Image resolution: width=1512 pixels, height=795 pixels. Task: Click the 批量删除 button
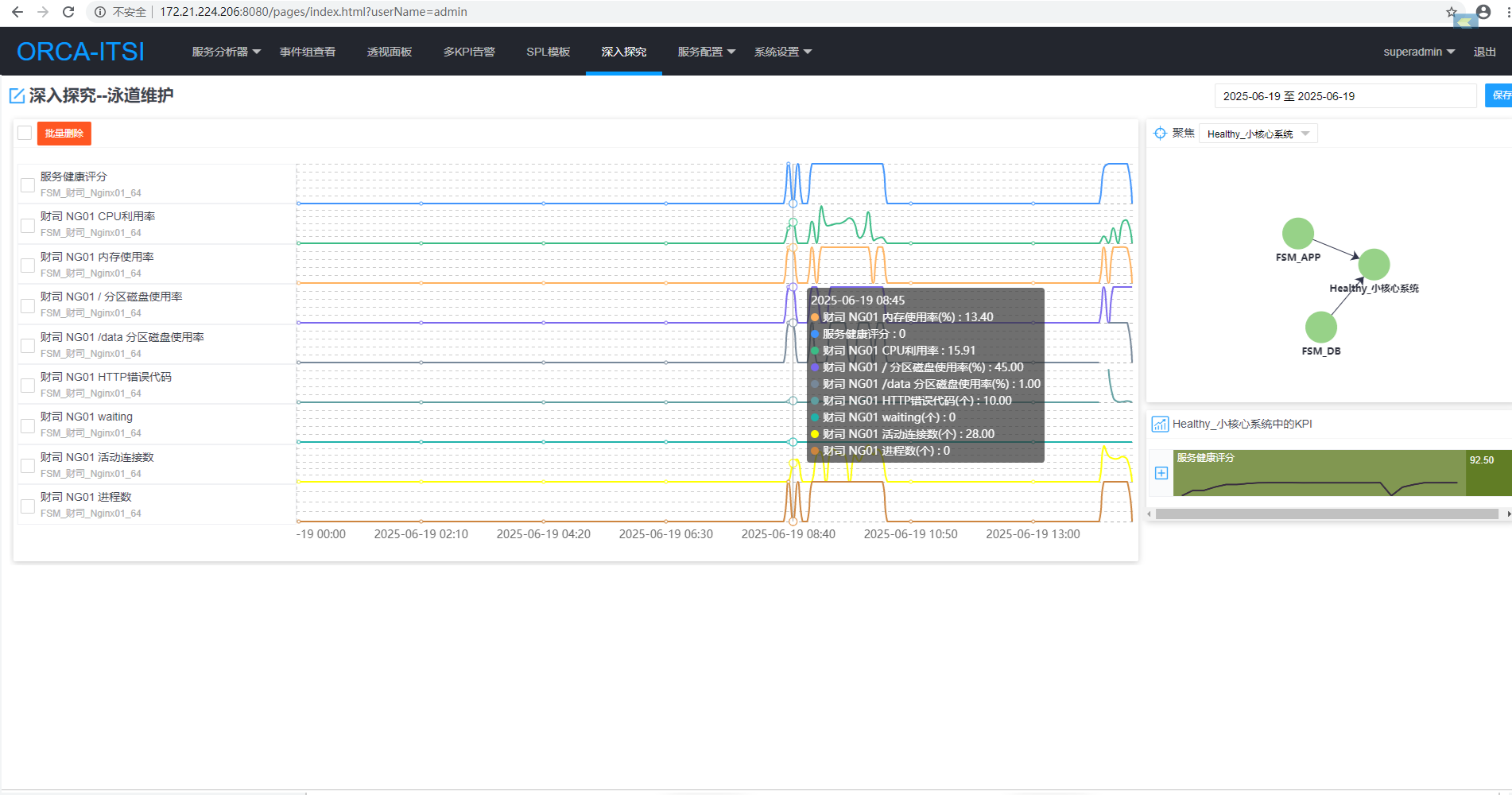coord(64,134)
